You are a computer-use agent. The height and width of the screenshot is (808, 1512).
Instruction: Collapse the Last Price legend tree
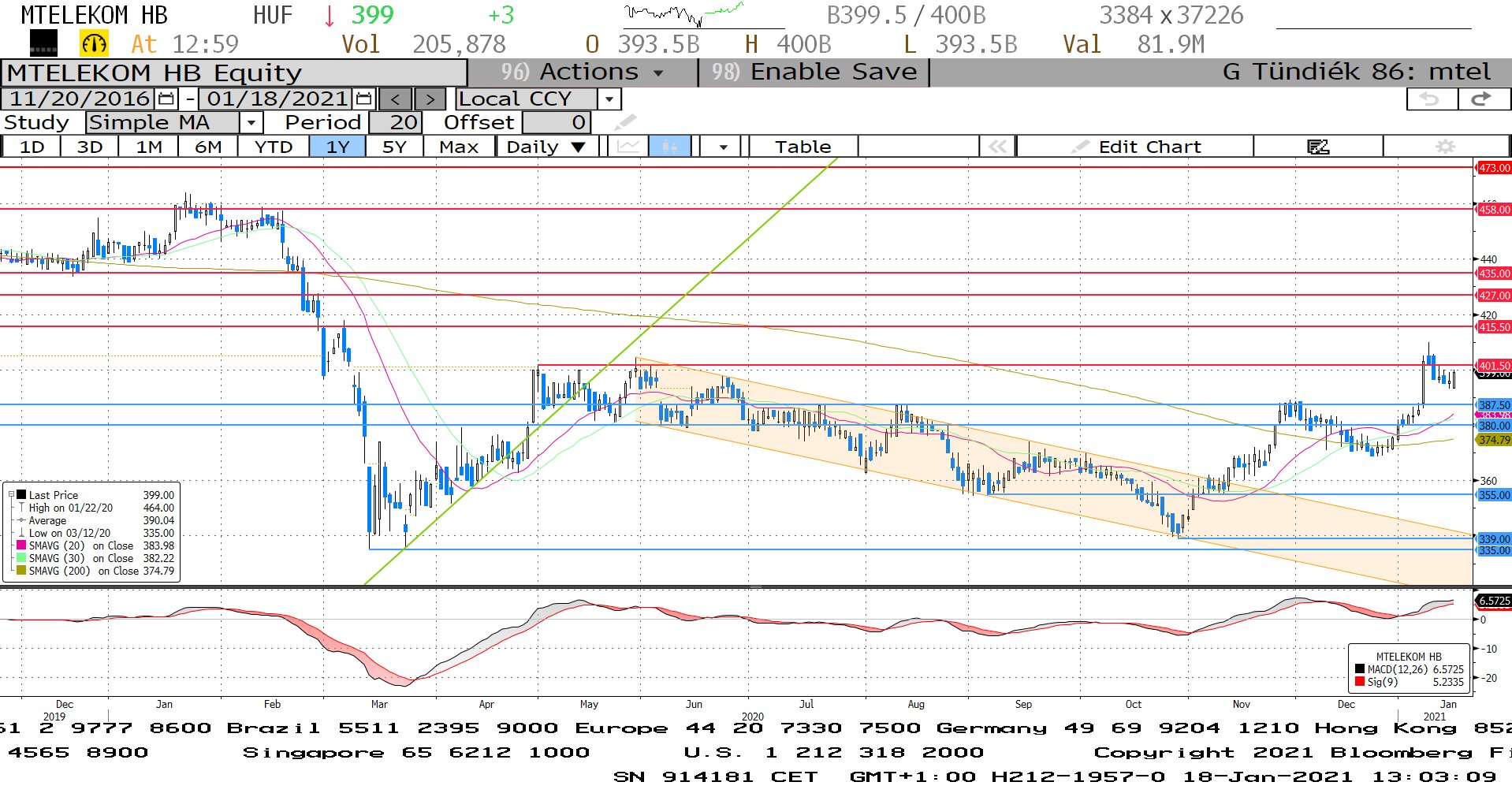tap(12, 495)
